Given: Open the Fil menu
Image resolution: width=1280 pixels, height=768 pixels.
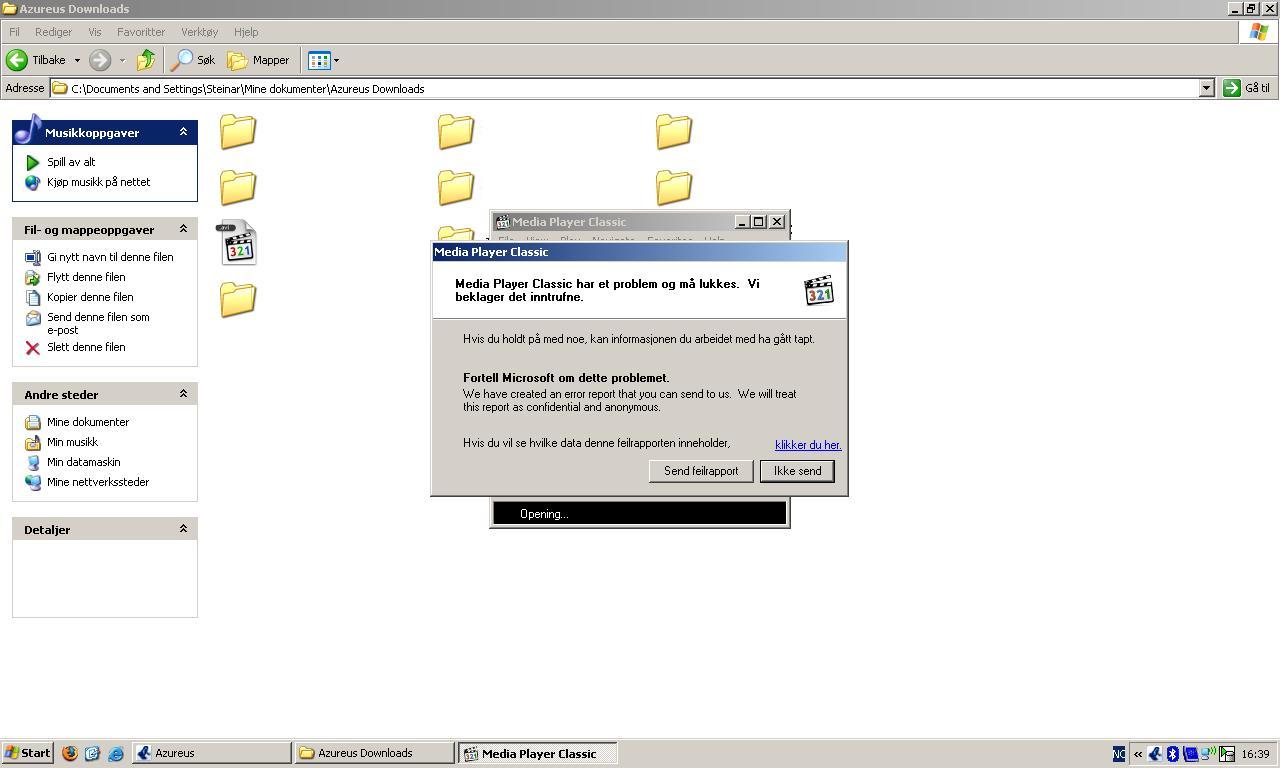Looking at the screenshot, I should pos(14,32).
